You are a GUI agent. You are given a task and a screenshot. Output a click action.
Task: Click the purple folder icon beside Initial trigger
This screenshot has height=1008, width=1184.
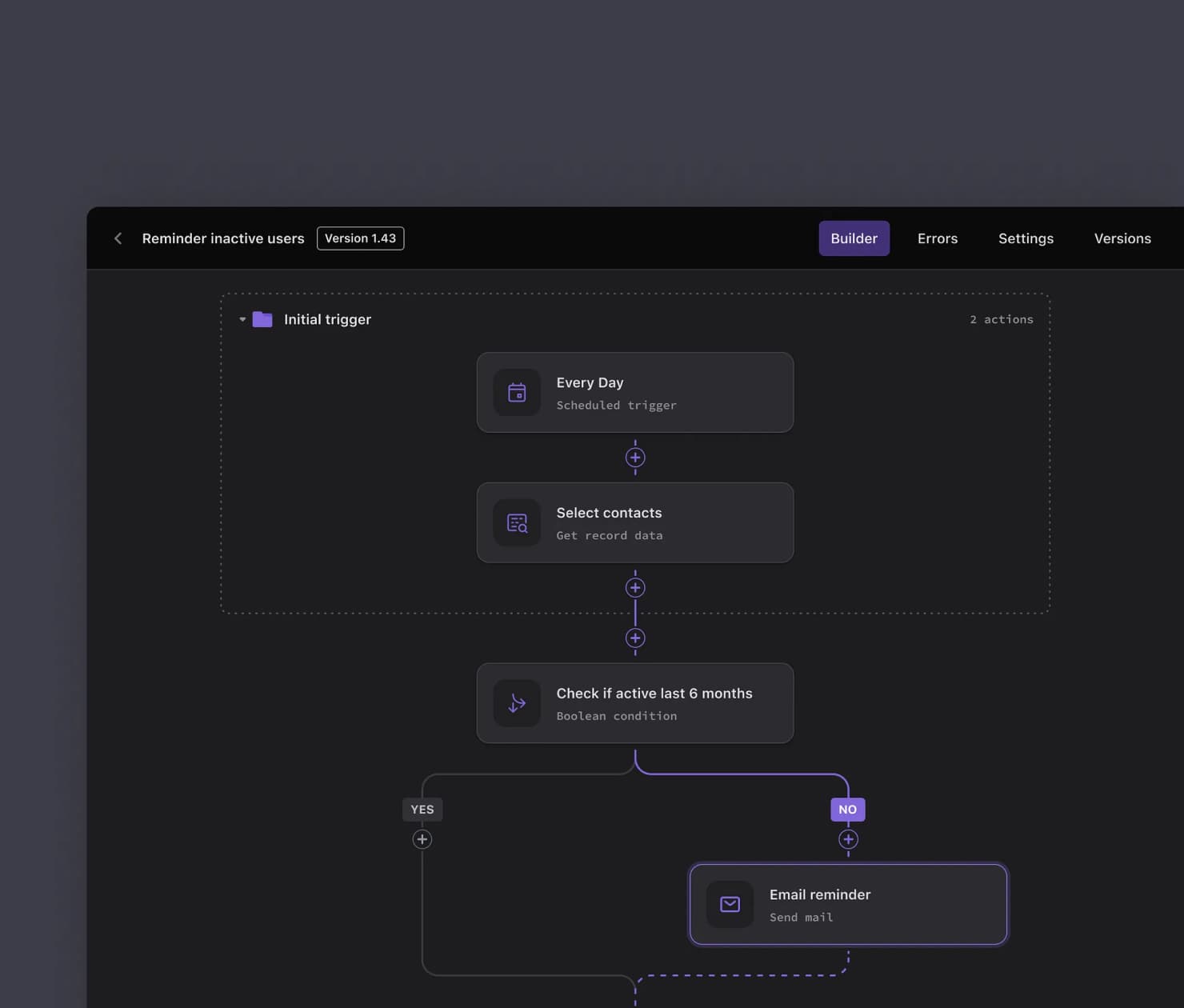pyautogui.click(x=262, y=319)
